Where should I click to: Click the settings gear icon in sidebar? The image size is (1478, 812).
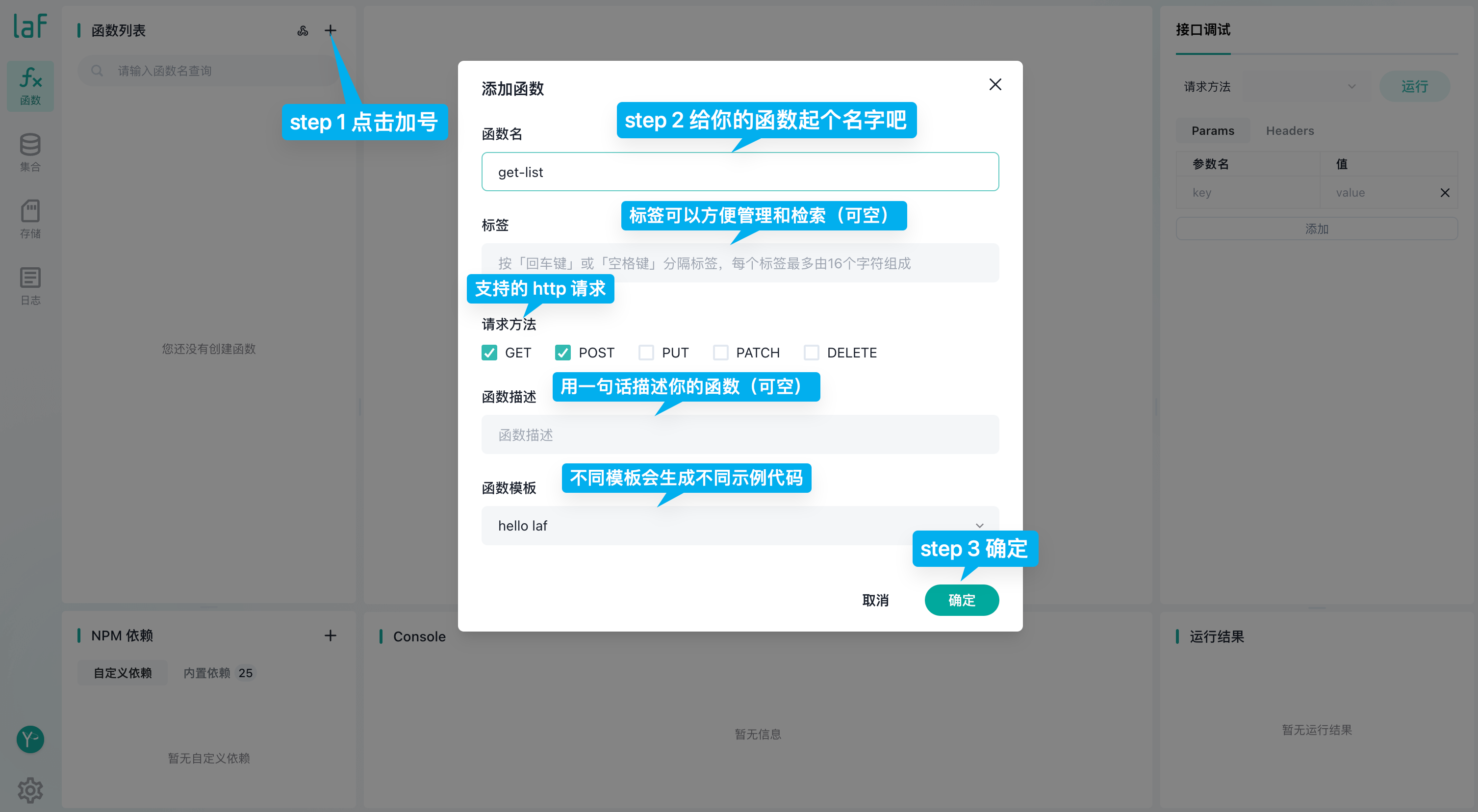(30, 790)
